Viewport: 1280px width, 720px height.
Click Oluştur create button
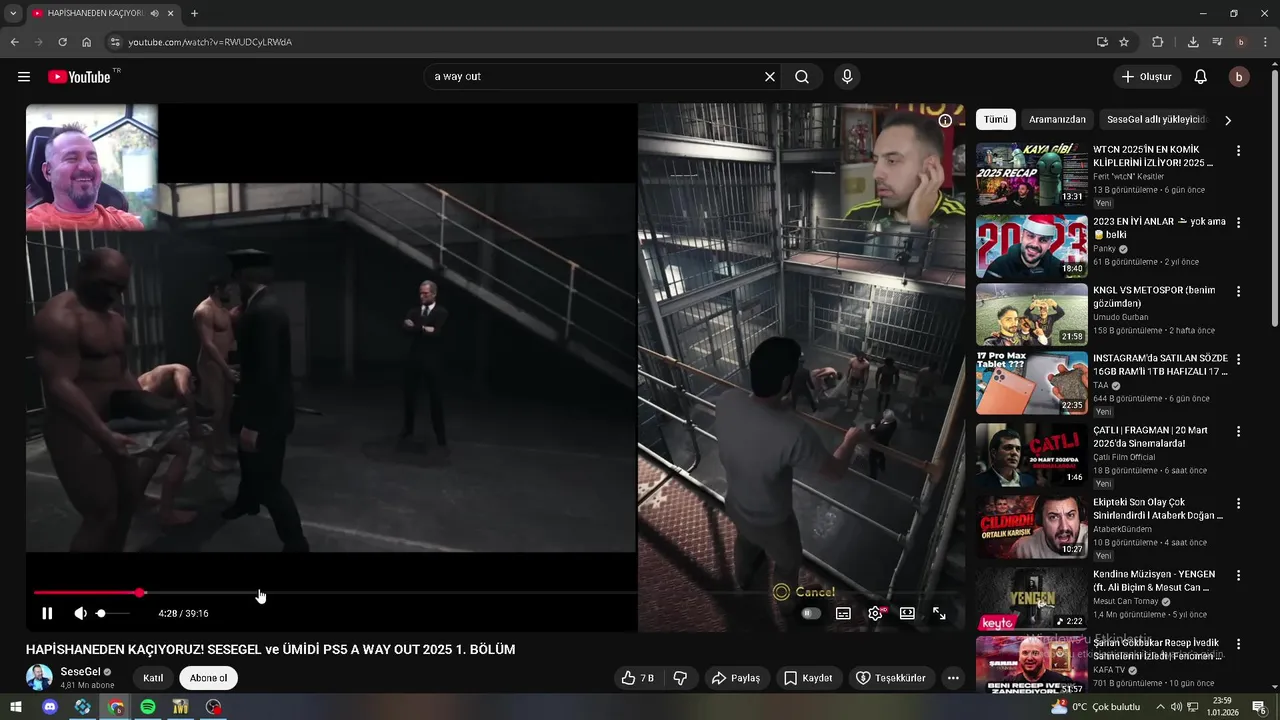(1147, 77)
